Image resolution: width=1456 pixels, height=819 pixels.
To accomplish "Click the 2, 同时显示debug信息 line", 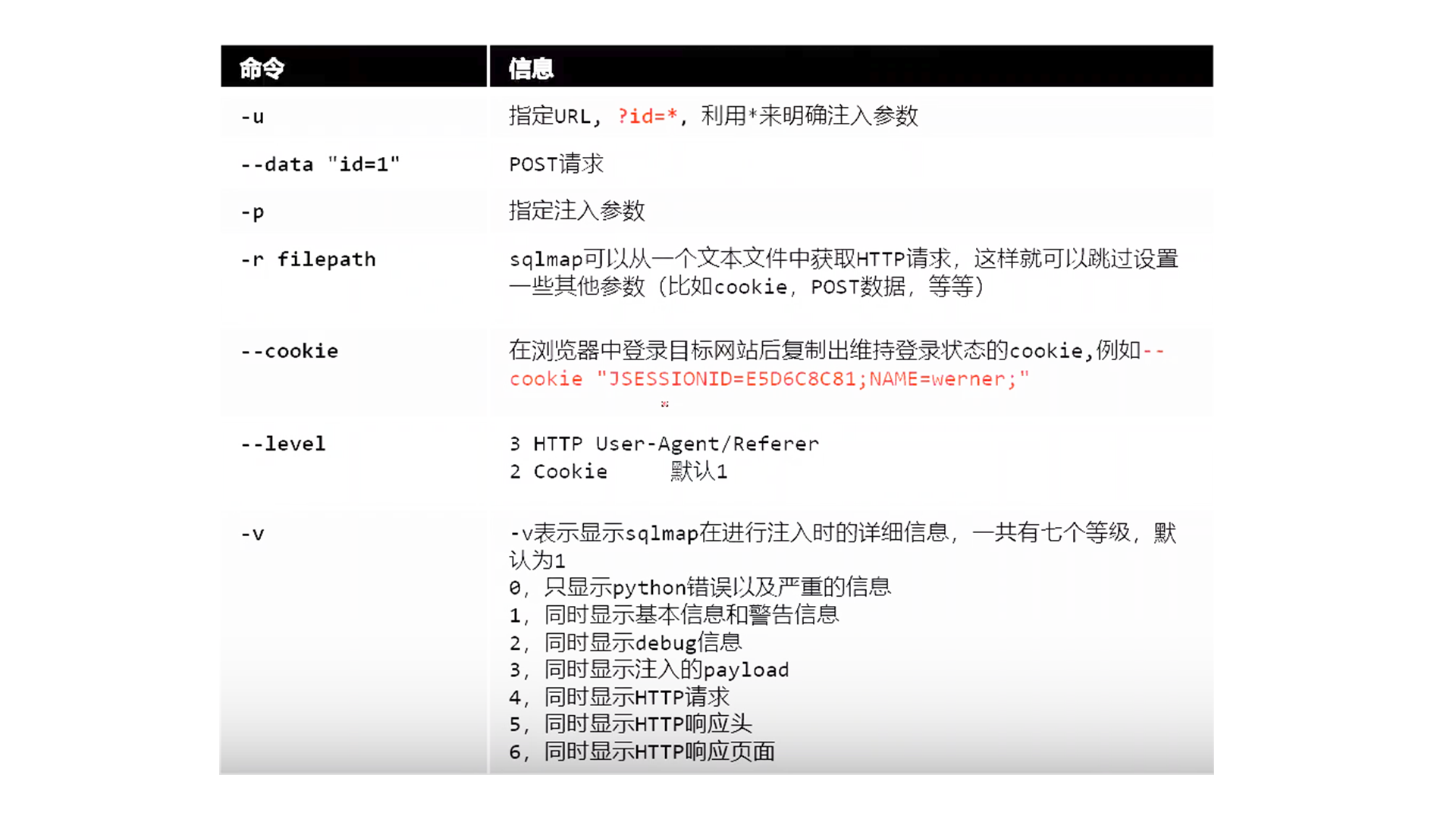I will [x=626, y=643].
